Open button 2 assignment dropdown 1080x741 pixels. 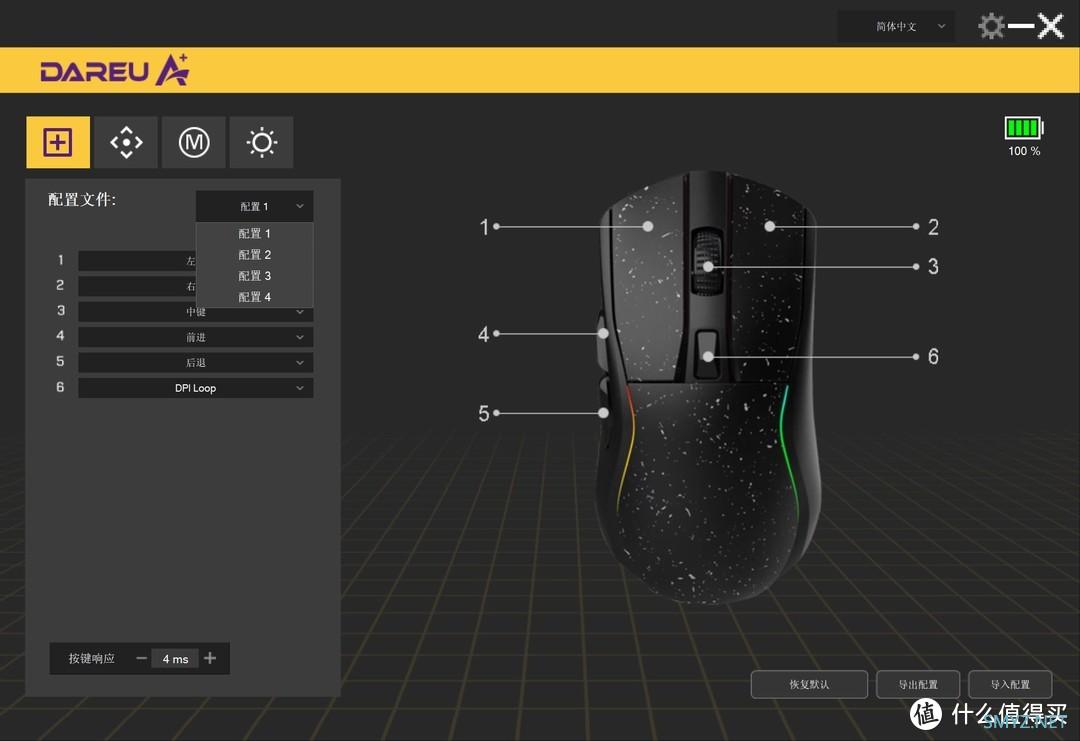click(137, 286)
